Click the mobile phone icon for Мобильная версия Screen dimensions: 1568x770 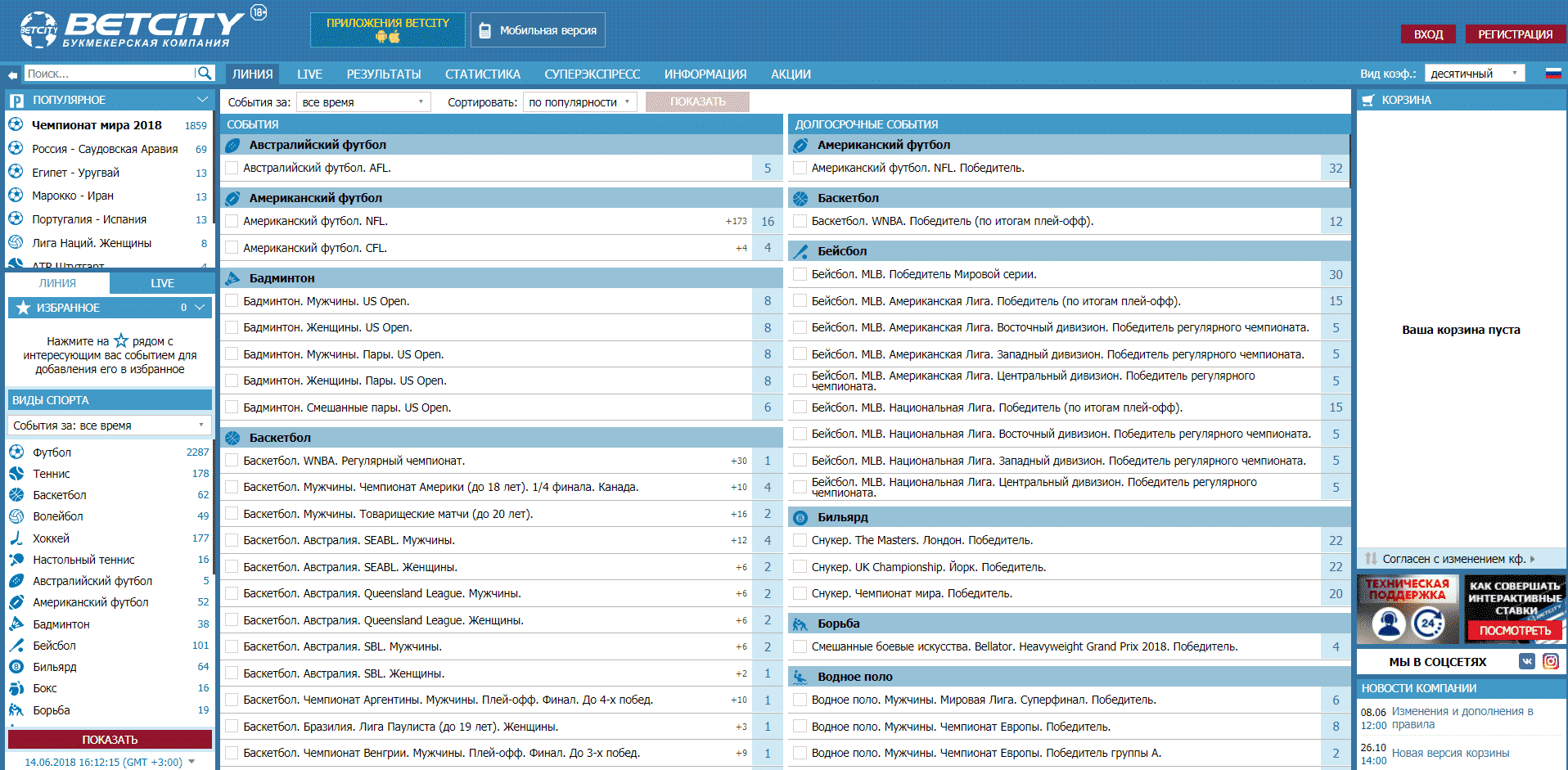484,30
